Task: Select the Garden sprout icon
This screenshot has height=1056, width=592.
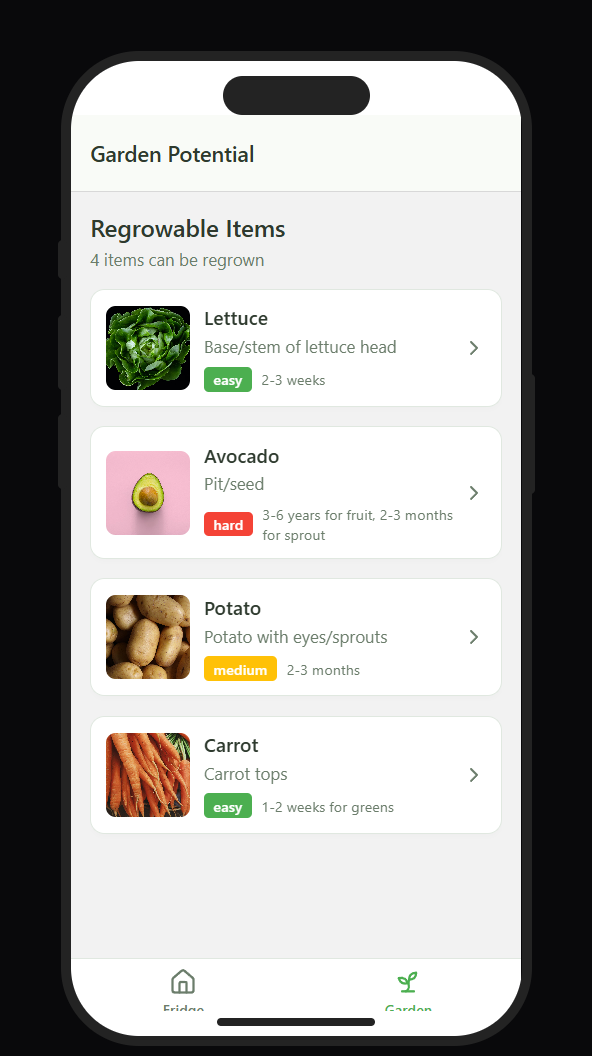Action: [x=407, y=981]
